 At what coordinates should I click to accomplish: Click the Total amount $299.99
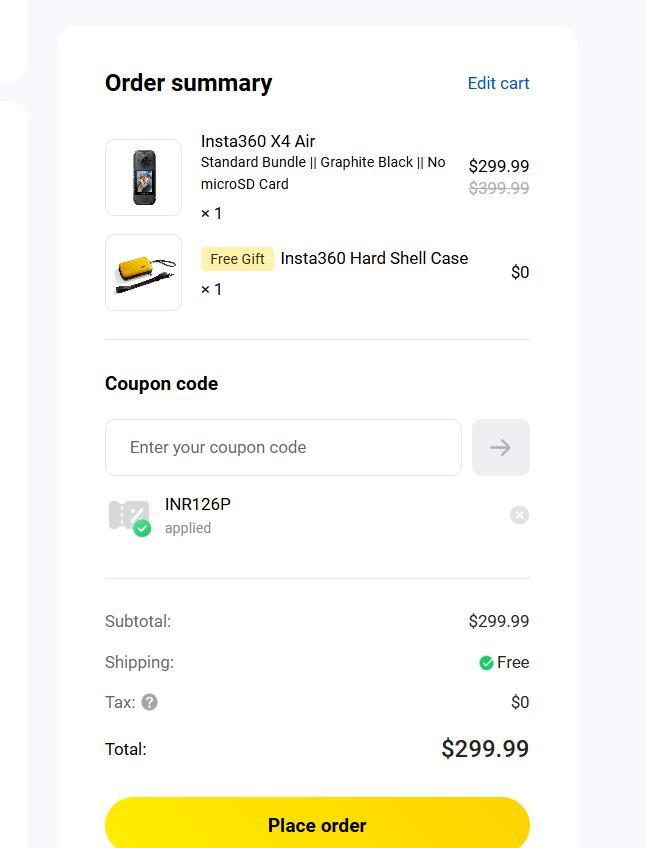pos(485,749)
